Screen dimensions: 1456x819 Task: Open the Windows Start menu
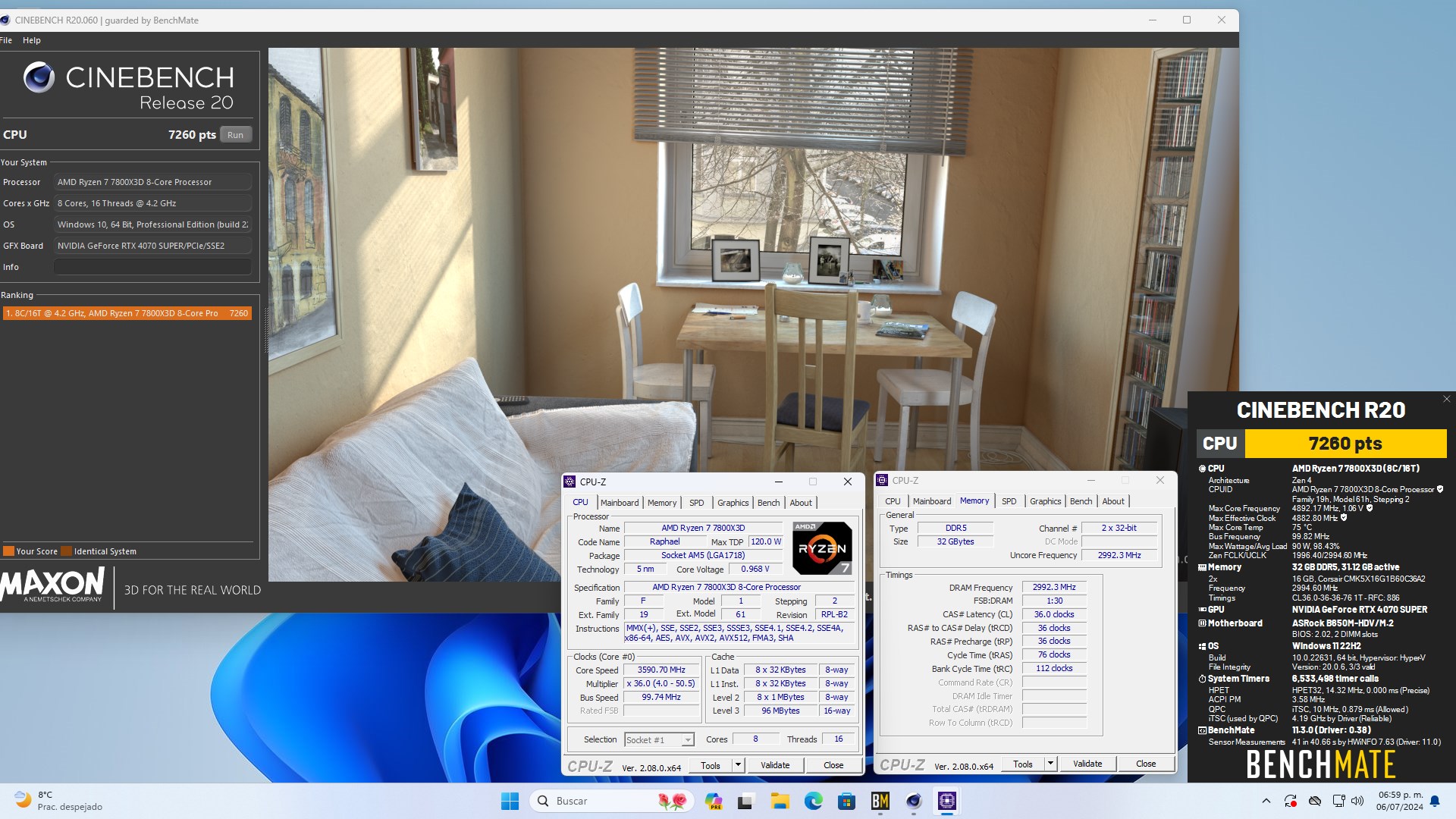[510, 801]
